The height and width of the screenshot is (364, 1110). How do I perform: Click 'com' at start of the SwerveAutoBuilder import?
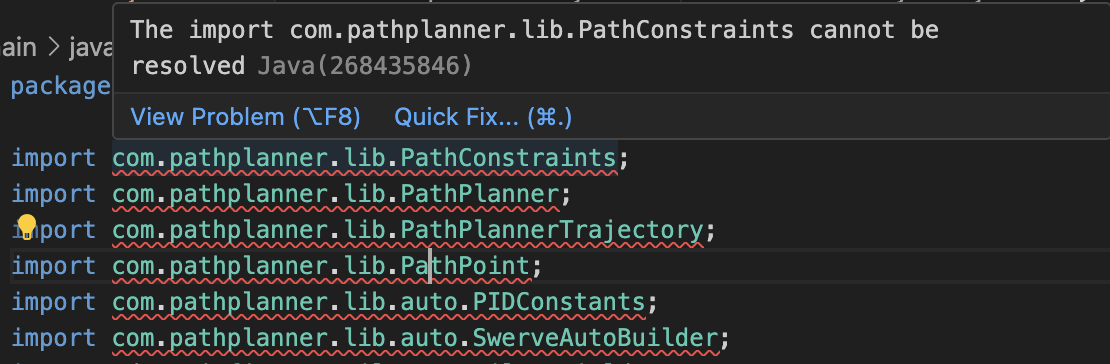pos(134,338)
